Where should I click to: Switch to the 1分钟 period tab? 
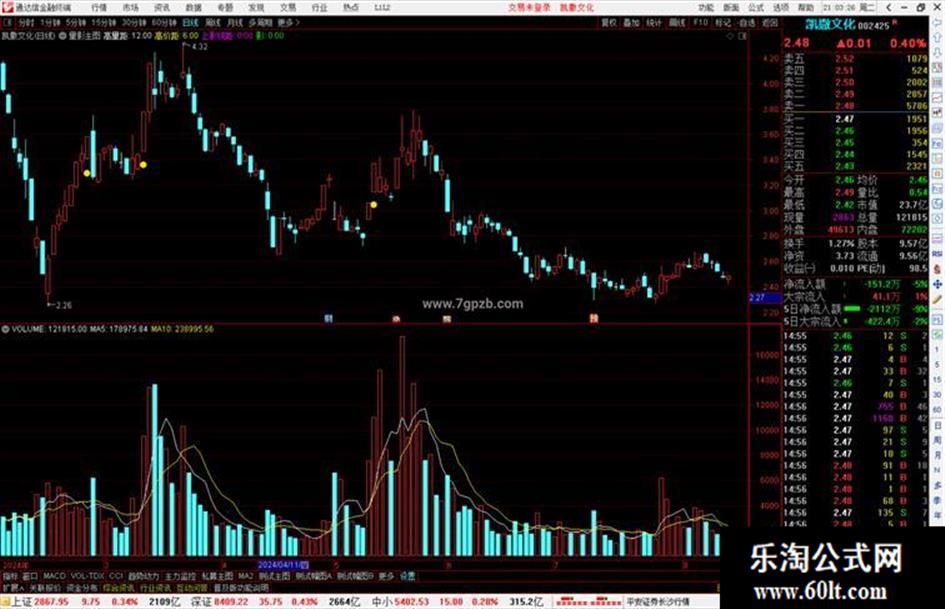click(50, 22)
